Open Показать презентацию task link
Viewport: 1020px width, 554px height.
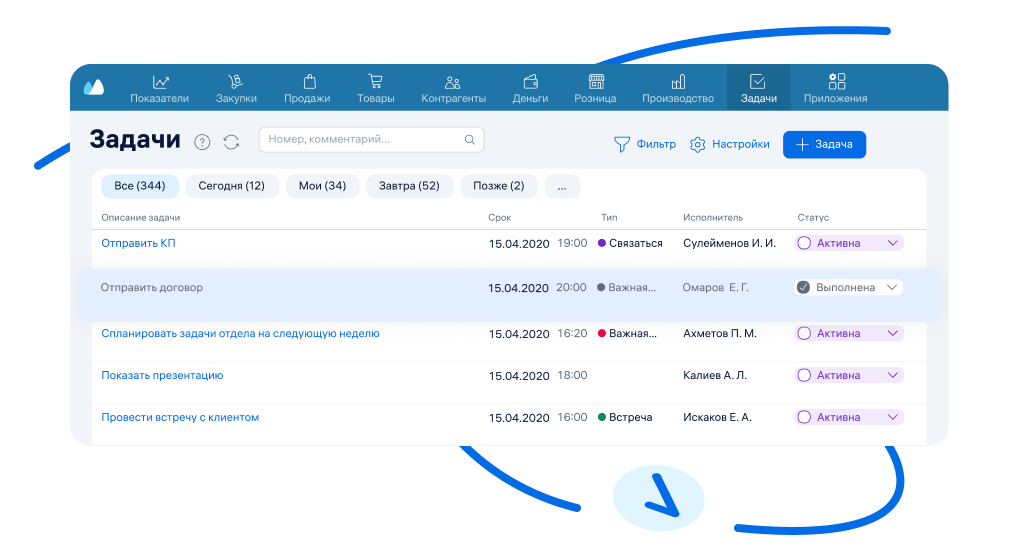pos(162,375)
